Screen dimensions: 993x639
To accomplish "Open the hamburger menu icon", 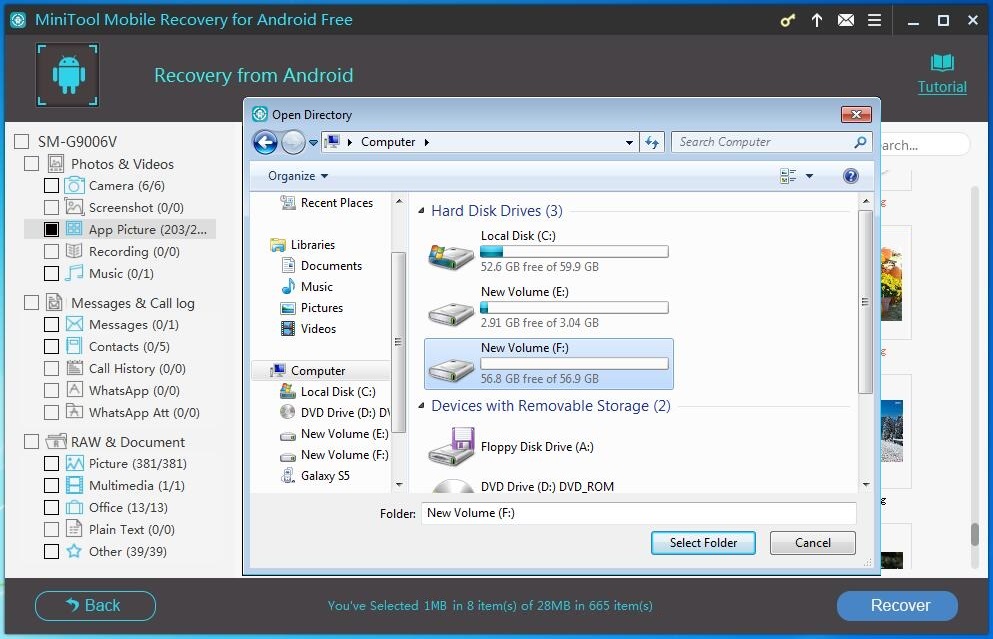I will 874,19.
